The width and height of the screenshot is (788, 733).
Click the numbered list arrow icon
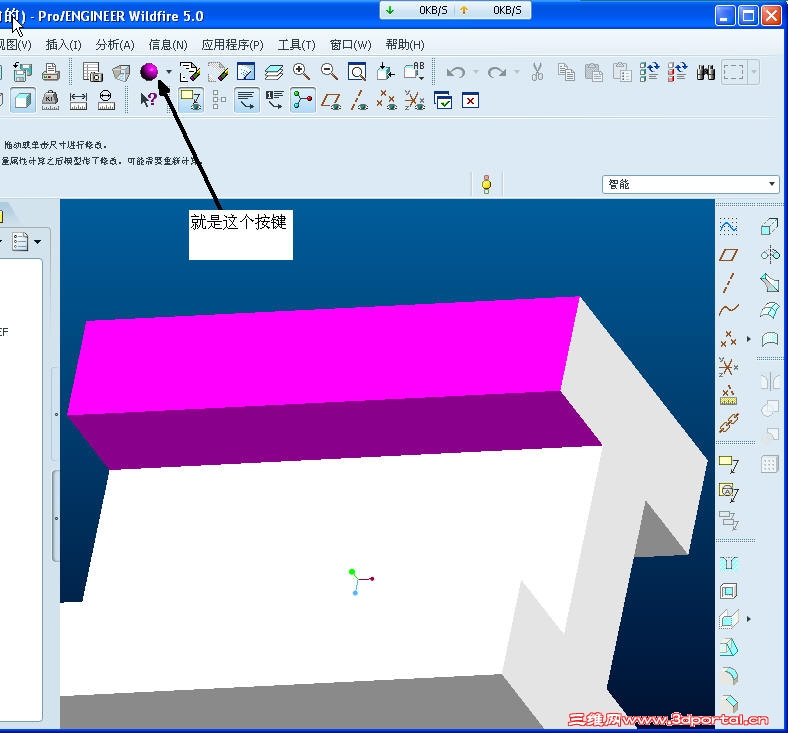click(274, 100)
